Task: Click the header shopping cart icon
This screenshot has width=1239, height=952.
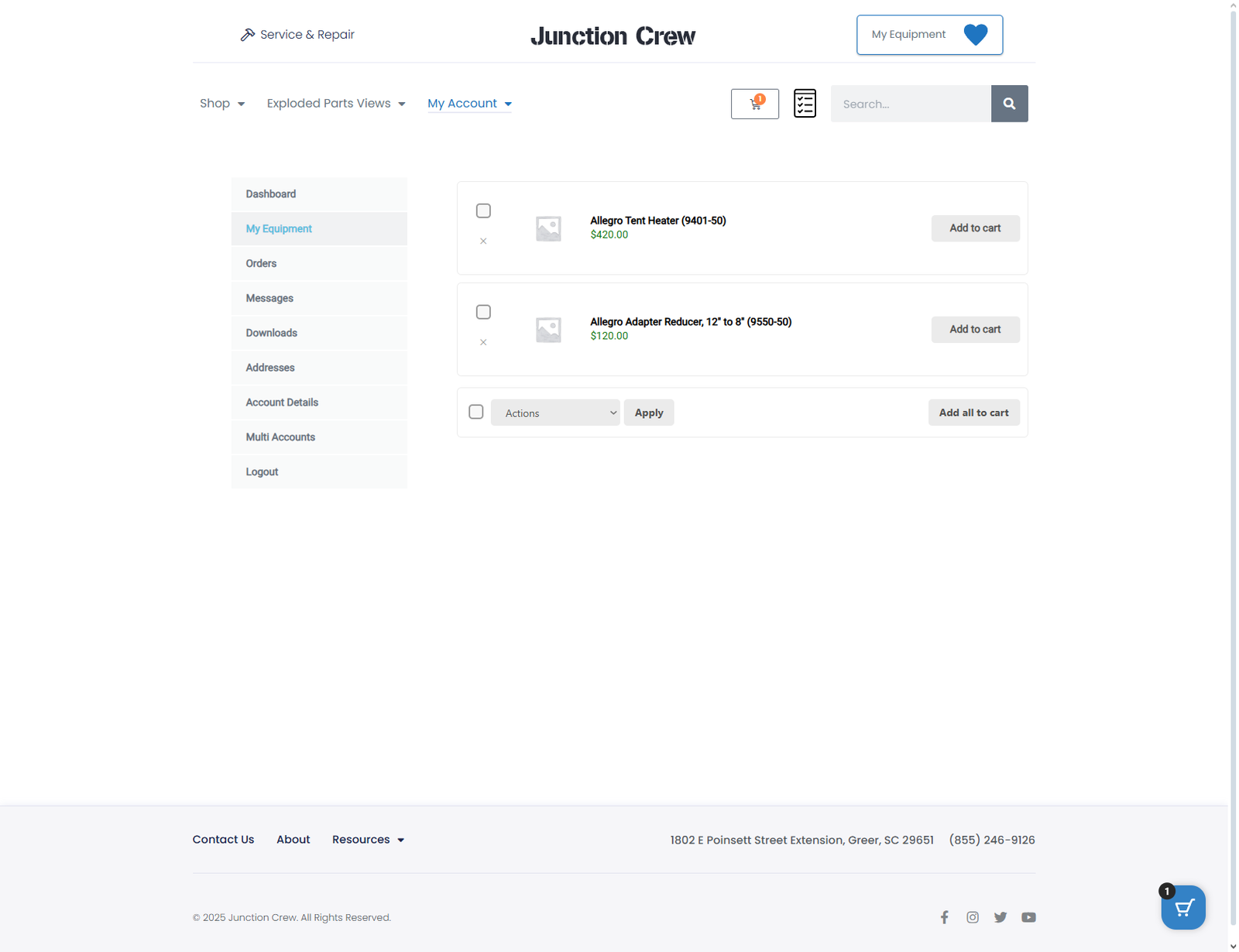Action: tap(755, 104)
